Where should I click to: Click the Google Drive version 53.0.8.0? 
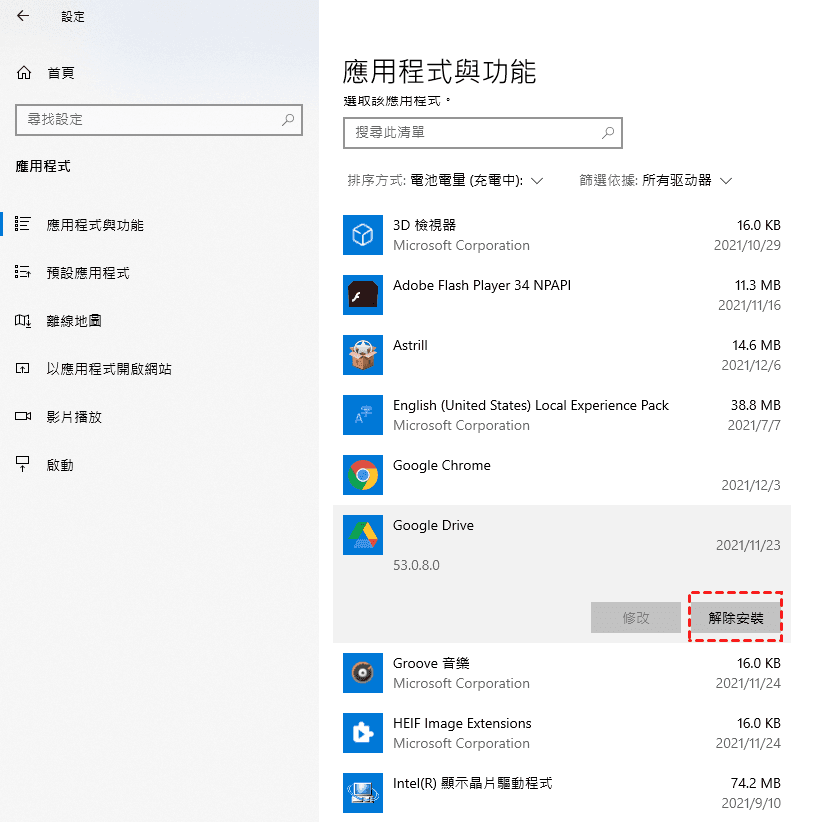[x=416, y=565]
